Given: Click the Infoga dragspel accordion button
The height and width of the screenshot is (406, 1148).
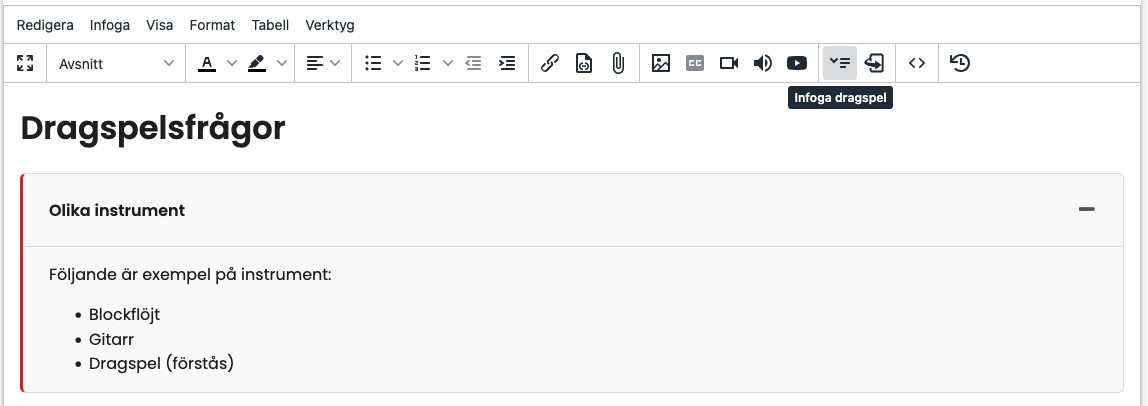Looking at the screenshot, I should coord(839,63).
